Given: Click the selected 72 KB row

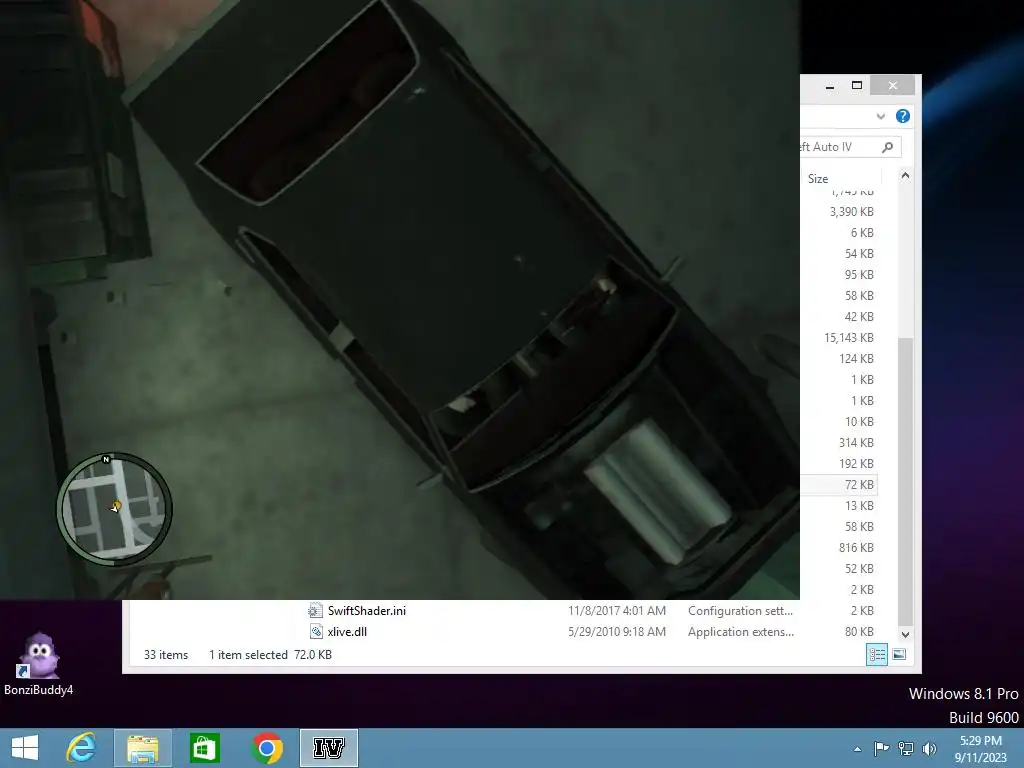Looking at the screenshot, I should 839,485.
